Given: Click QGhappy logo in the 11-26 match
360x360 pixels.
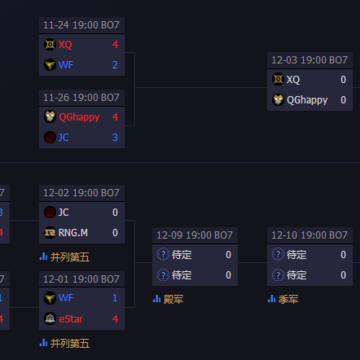Looking at the screenshot, I should pyautogui.click(x=50, y=117).
